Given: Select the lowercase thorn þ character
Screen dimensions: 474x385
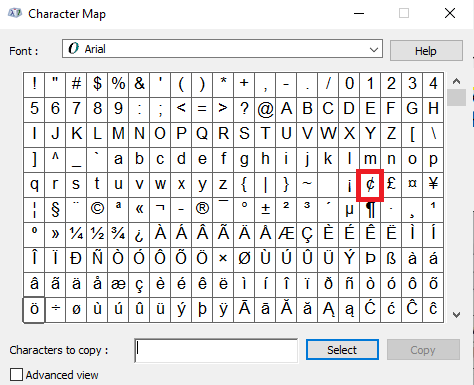Looking at the screenshot, I should (202, 310).
